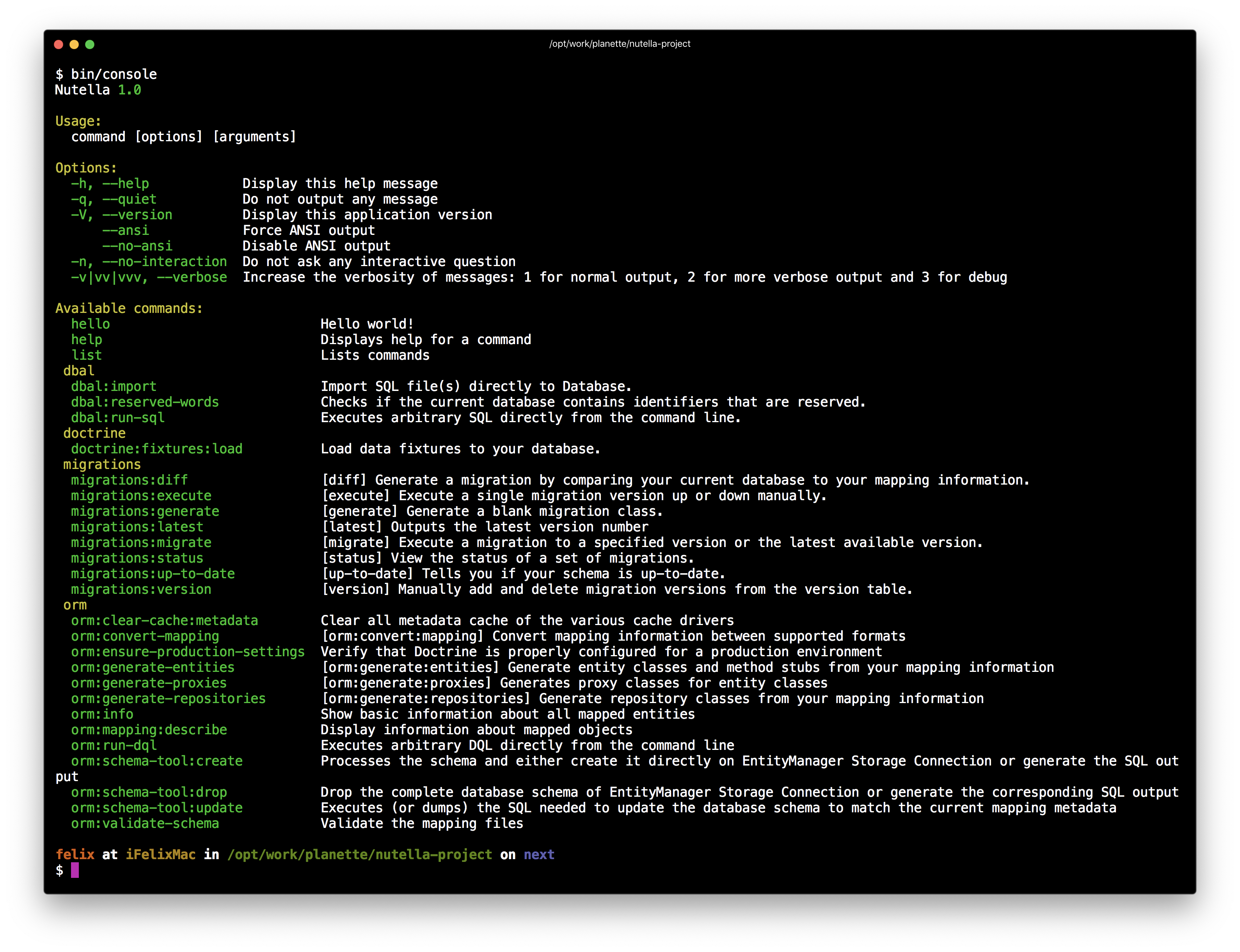
Task: Click the red close window button
Action: (x=59, y=44)
